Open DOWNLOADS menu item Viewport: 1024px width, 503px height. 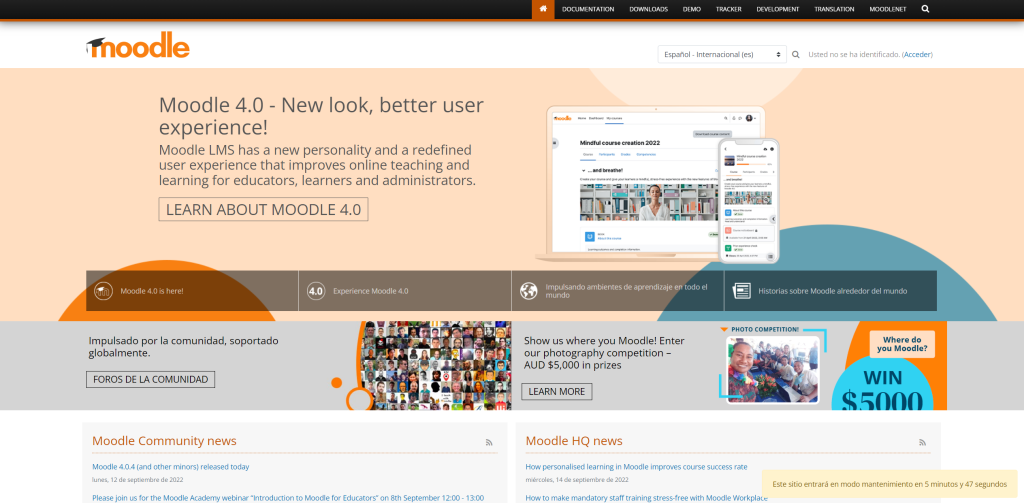tap(648, 9)
